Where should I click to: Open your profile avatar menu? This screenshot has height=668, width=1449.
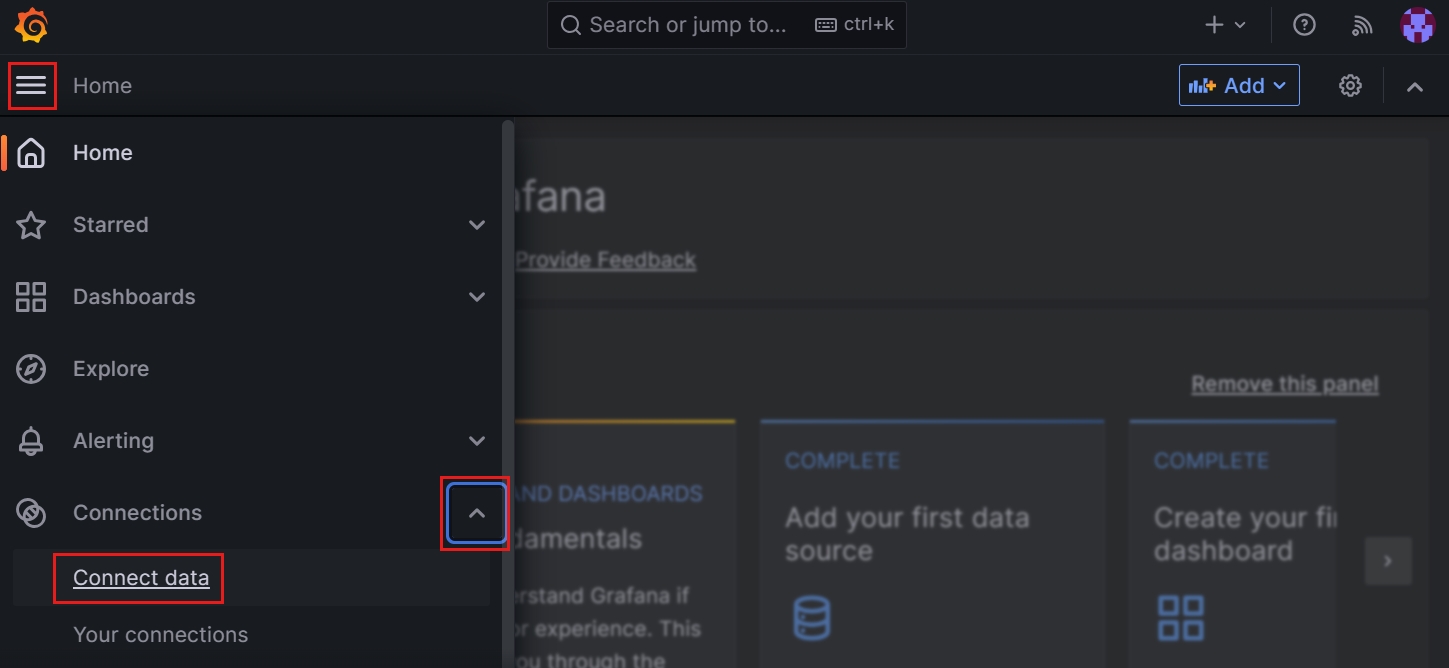1417,24
